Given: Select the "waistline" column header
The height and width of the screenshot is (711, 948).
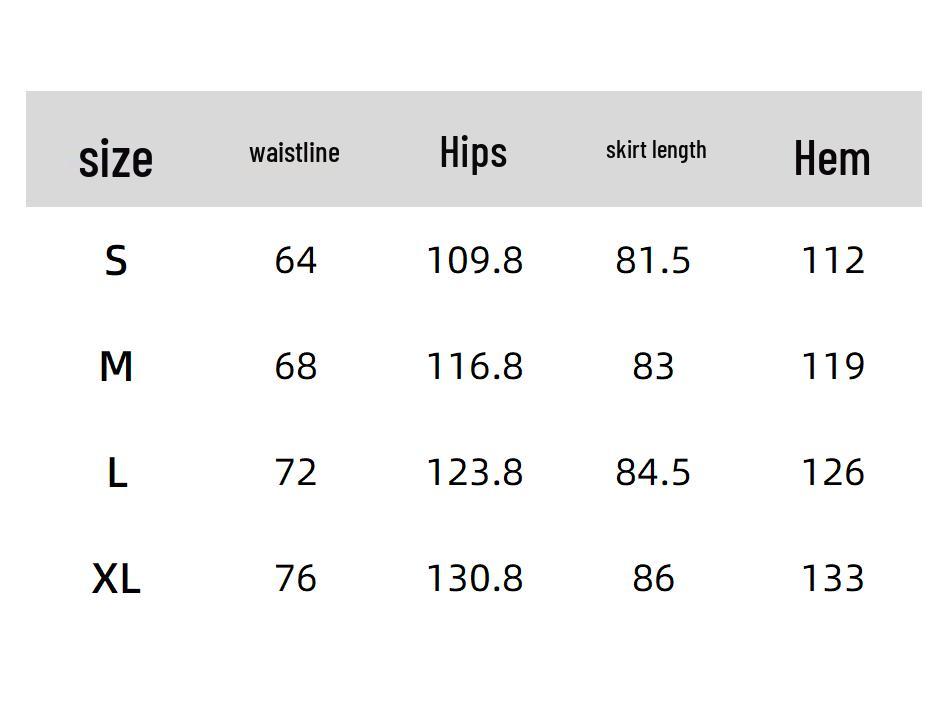Looking at the screenshot, I should pos(294,152).
